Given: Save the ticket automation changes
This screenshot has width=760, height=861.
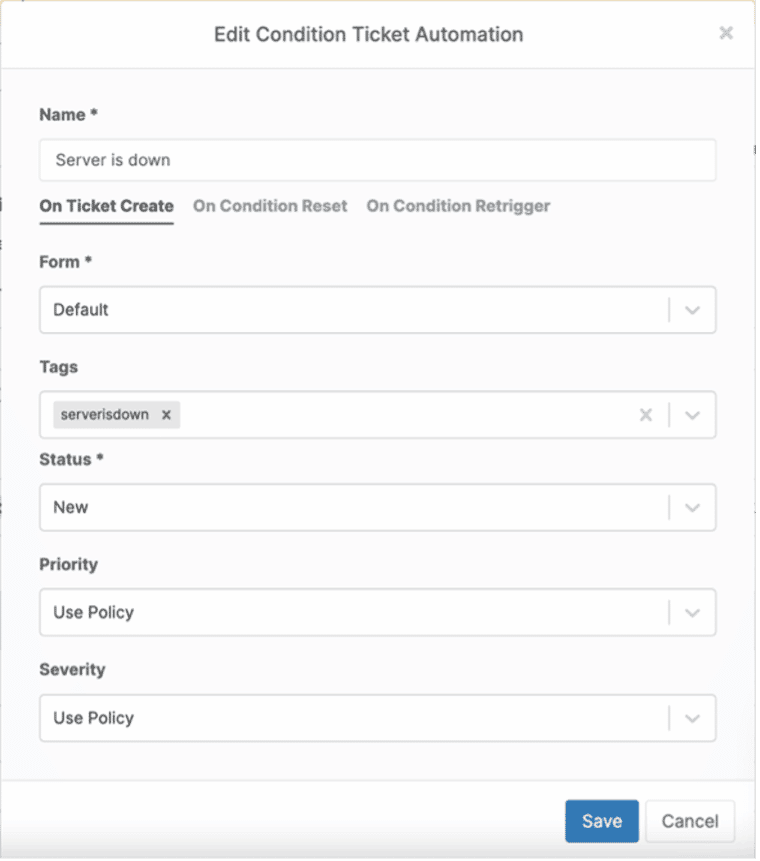Looking at the screenshot, I should pyautogui.click(x=601, y=820).
